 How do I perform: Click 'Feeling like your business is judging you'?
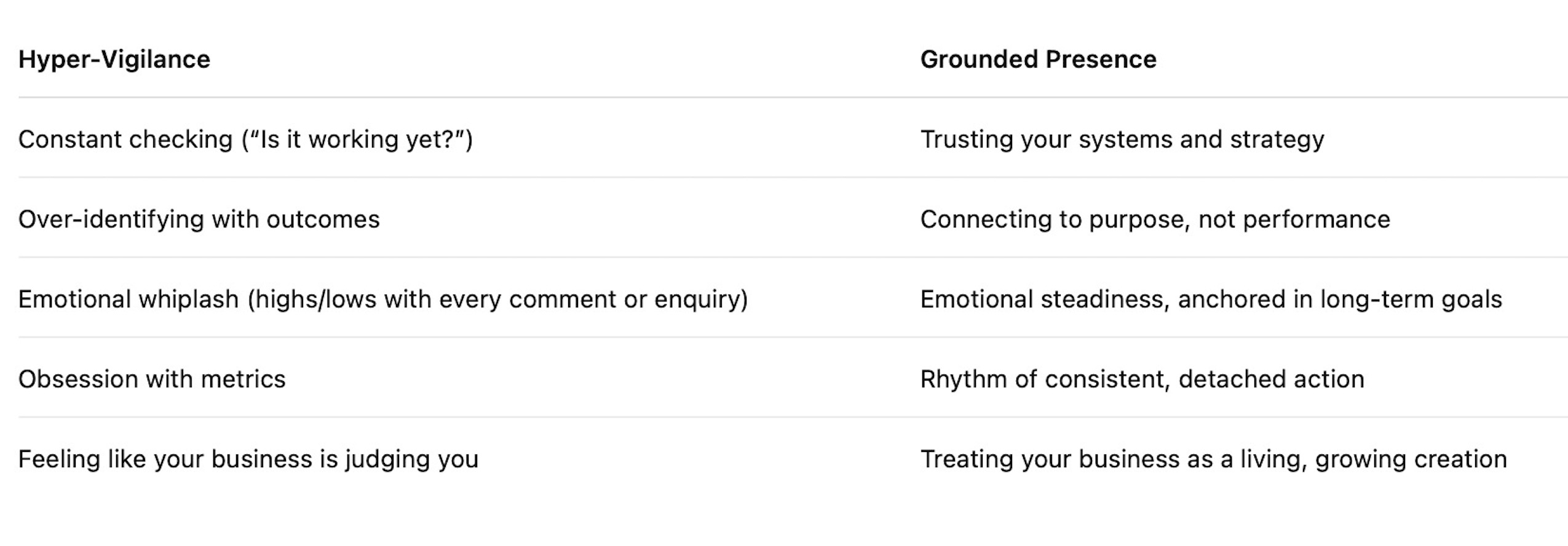point(248,459)
